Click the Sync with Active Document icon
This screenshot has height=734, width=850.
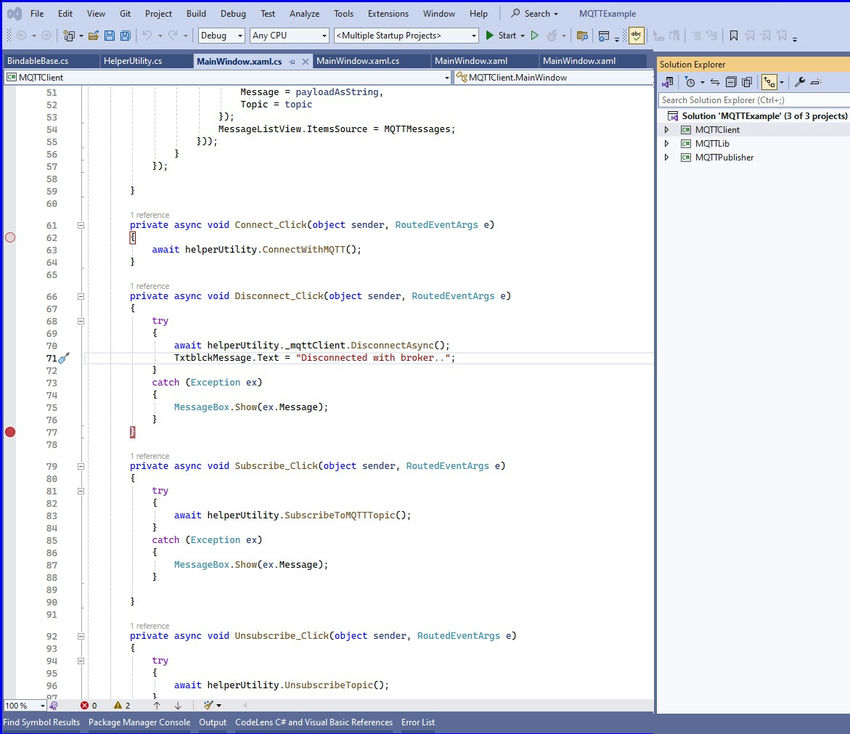715,82
